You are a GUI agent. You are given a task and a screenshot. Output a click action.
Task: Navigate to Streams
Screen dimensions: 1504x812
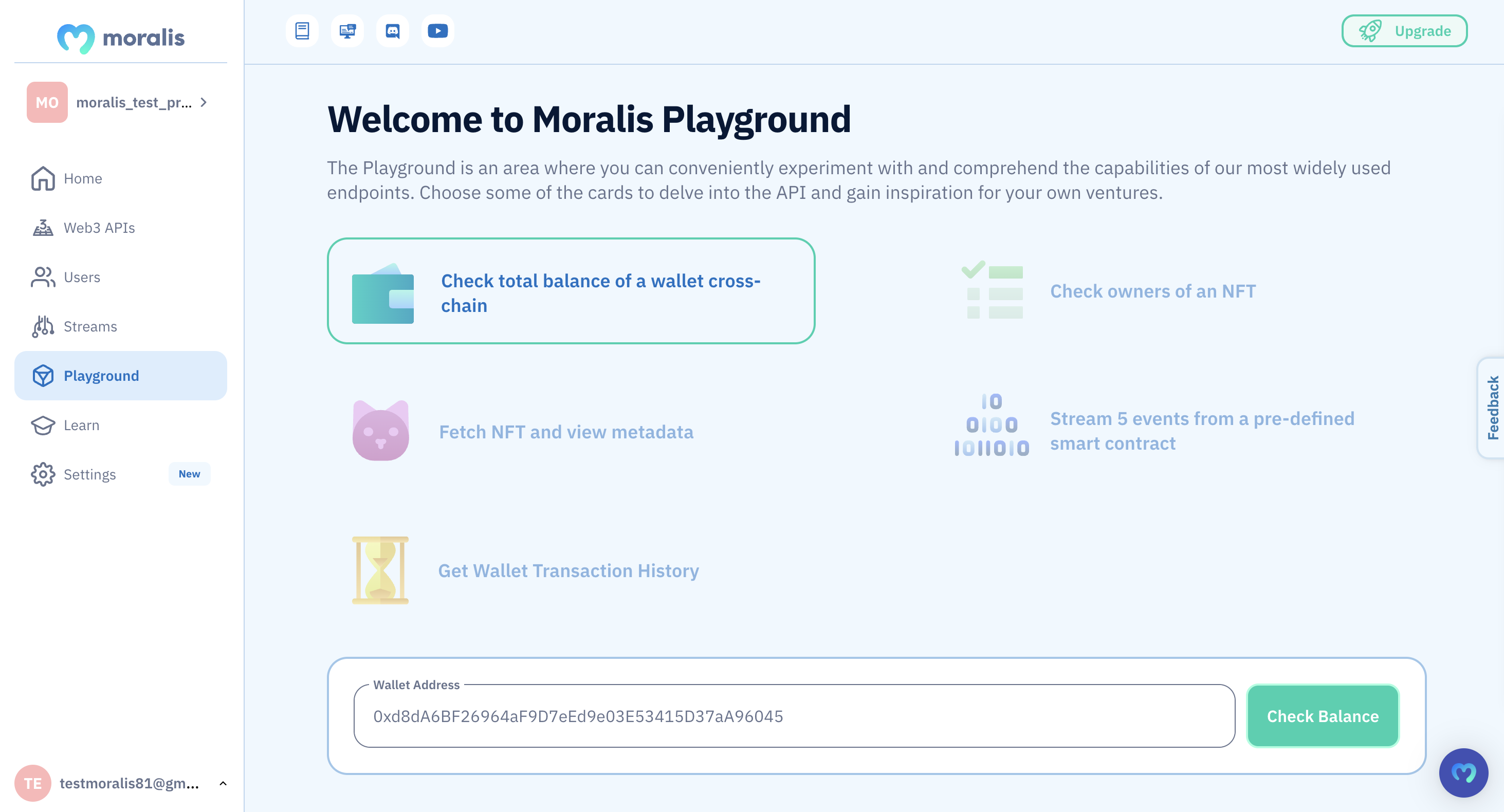point(121,326)
